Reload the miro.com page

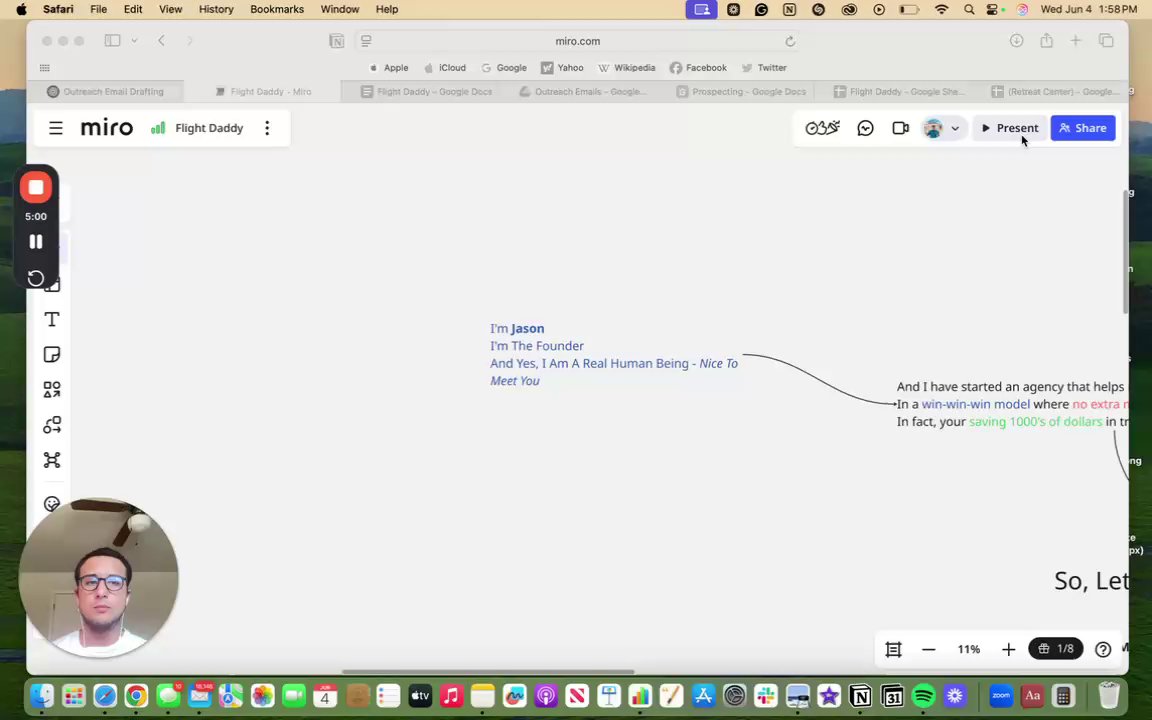[791, 41]
